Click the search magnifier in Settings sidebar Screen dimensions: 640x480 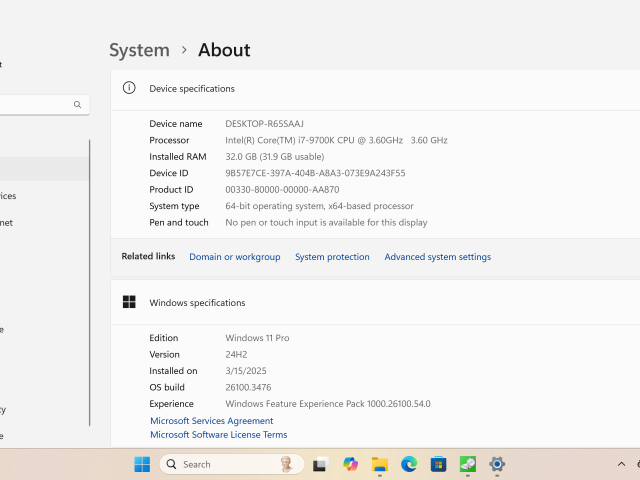(x=77, y=104)
